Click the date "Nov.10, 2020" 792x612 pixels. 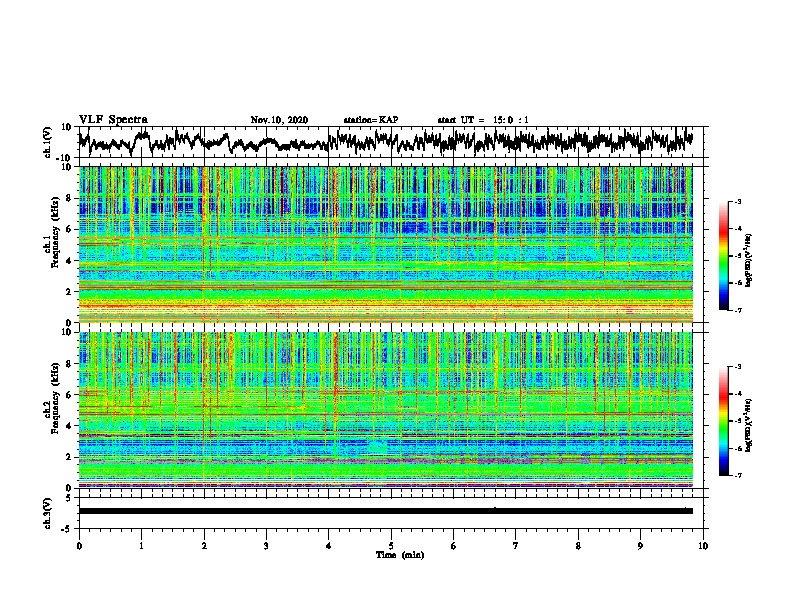(279, 120)
